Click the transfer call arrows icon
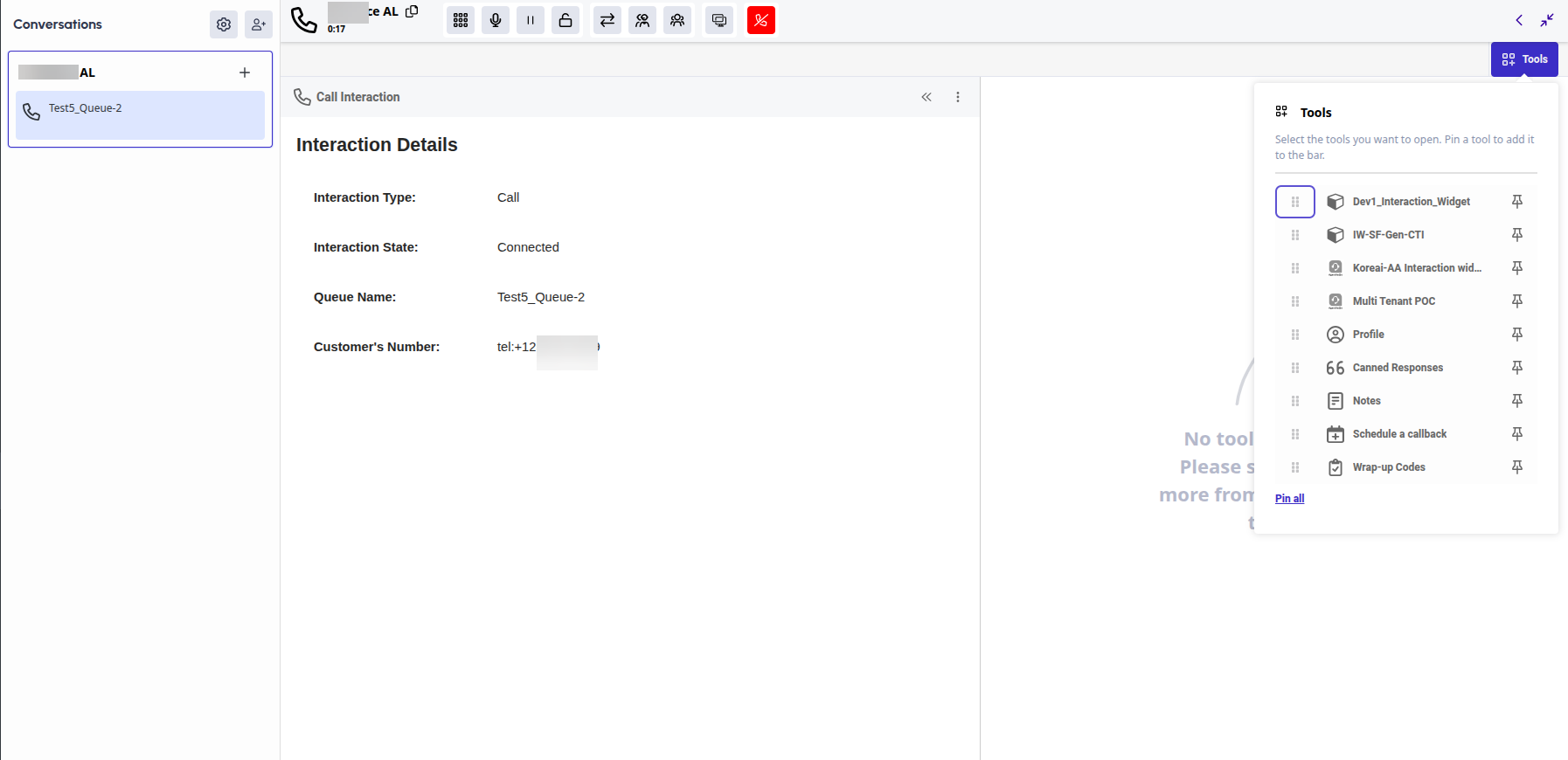1568x760 pixels. pos(607,20)
